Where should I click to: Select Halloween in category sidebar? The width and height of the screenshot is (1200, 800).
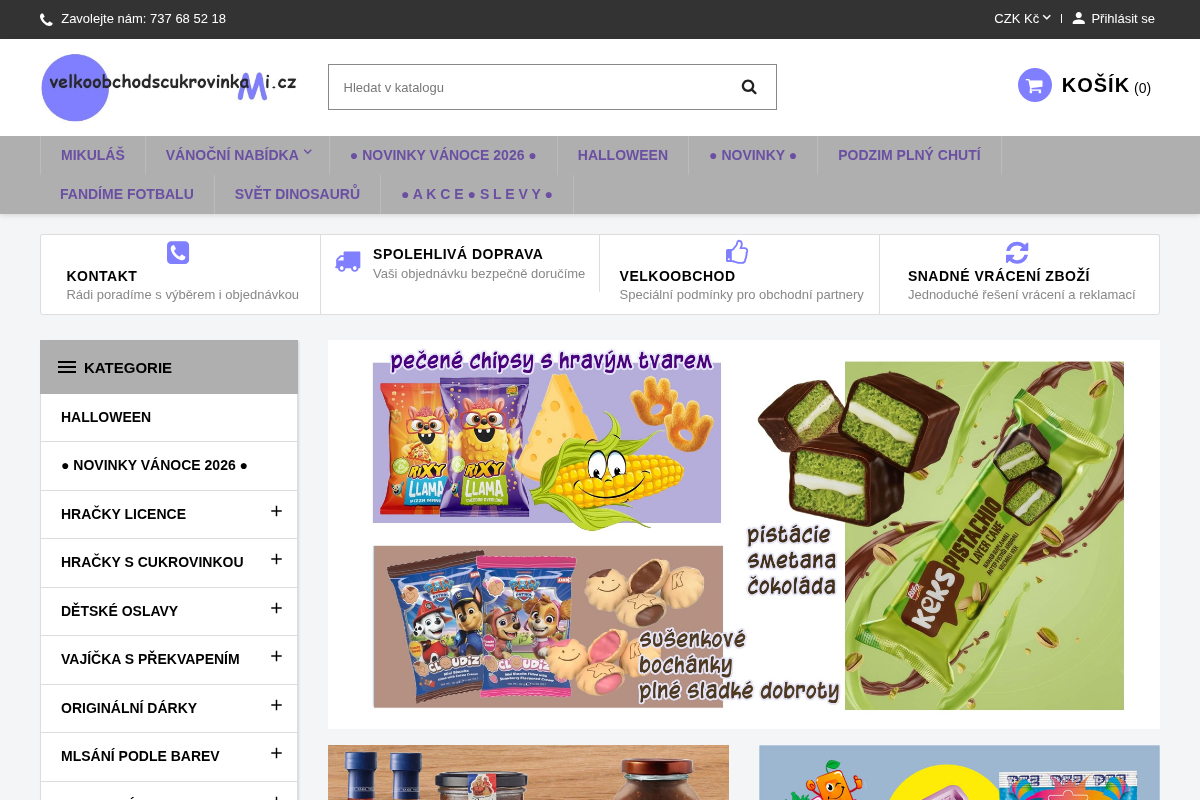coord(106,417)
